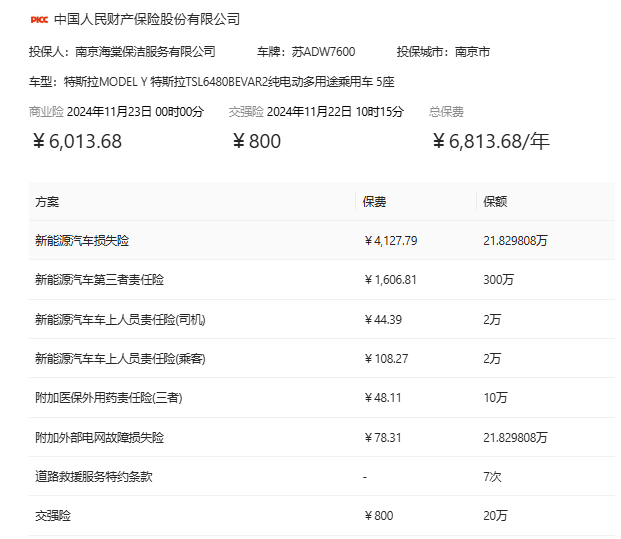
Task: Click the license plate 苏ADW7600
Action: [323, 51]
